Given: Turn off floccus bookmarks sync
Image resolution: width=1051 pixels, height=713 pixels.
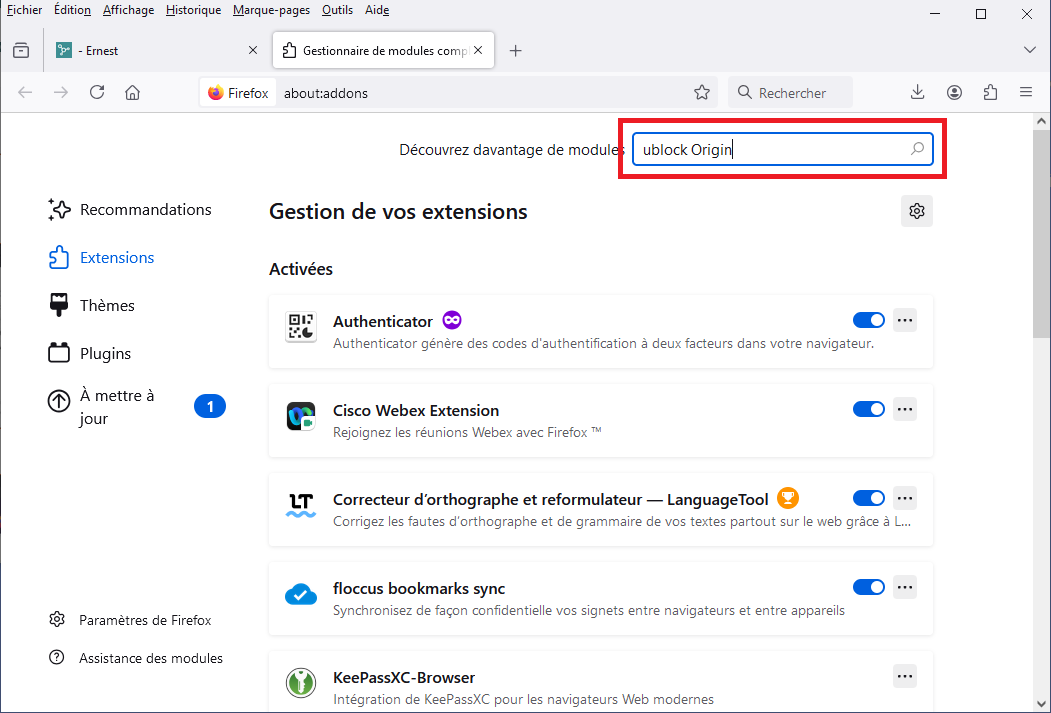Looking at the screenshot, I should (x=868, y=587).
